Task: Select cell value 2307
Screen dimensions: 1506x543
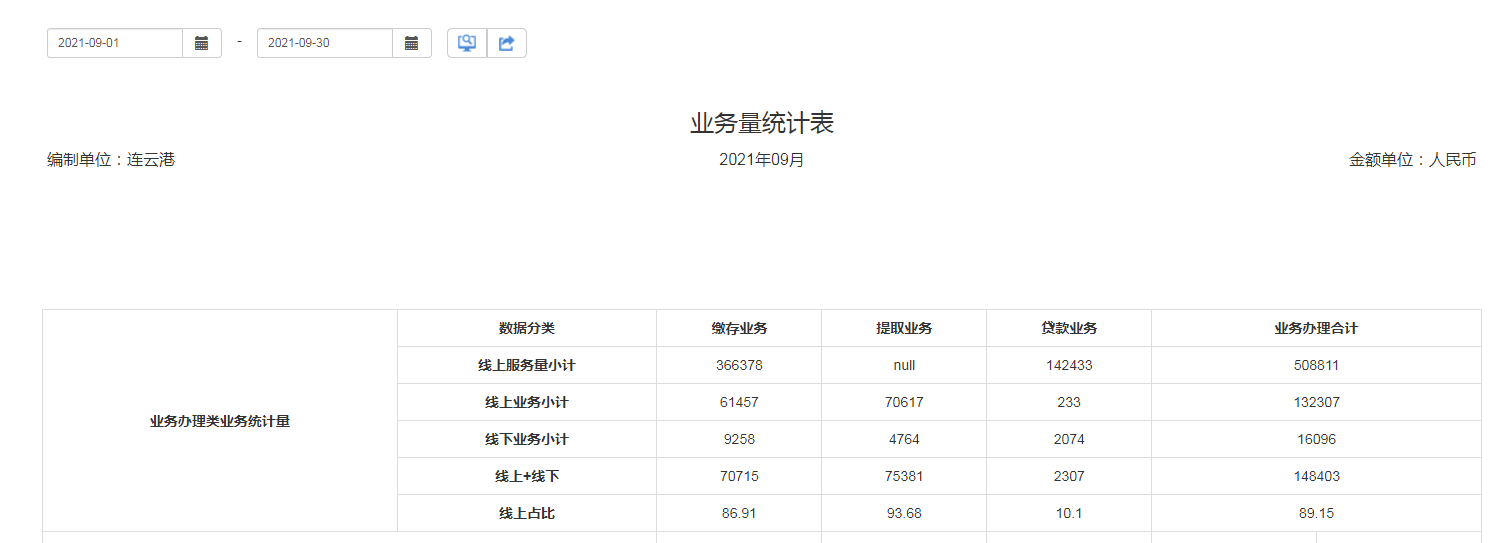Action: 1069,476
